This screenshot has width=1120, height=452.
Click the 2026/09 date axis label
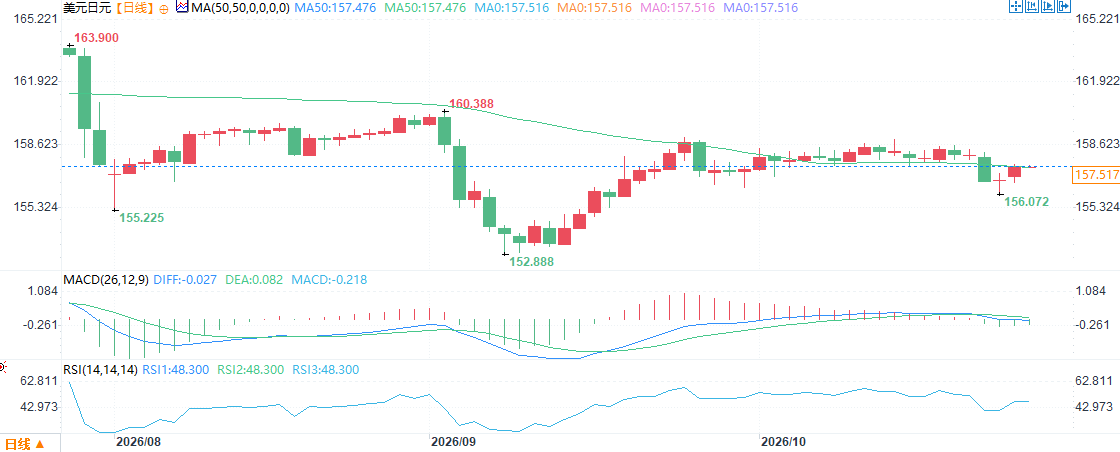click(455, 442)
